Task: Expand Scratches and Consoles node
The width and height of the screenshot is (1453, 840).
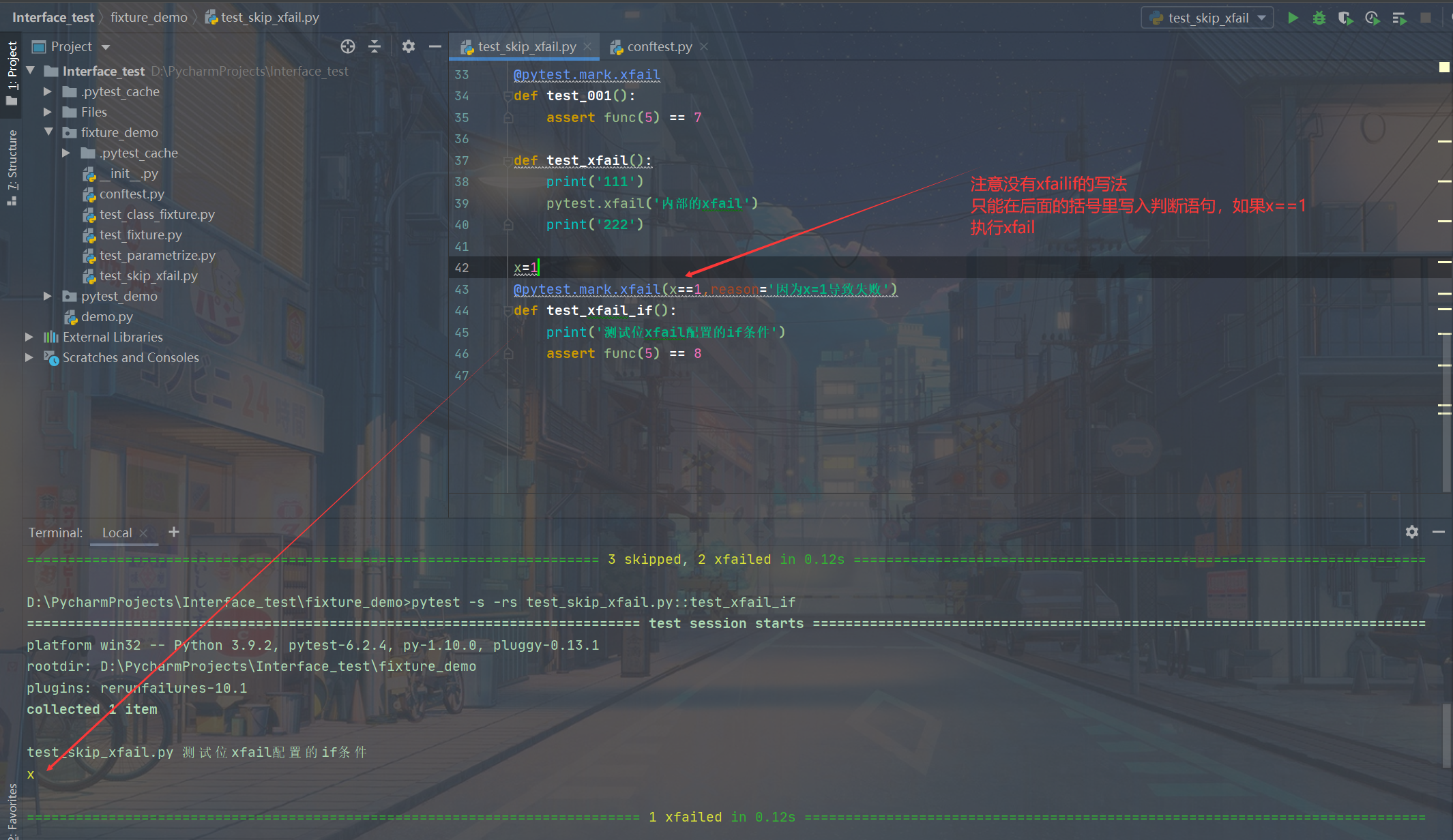Action: pos(29,357)
